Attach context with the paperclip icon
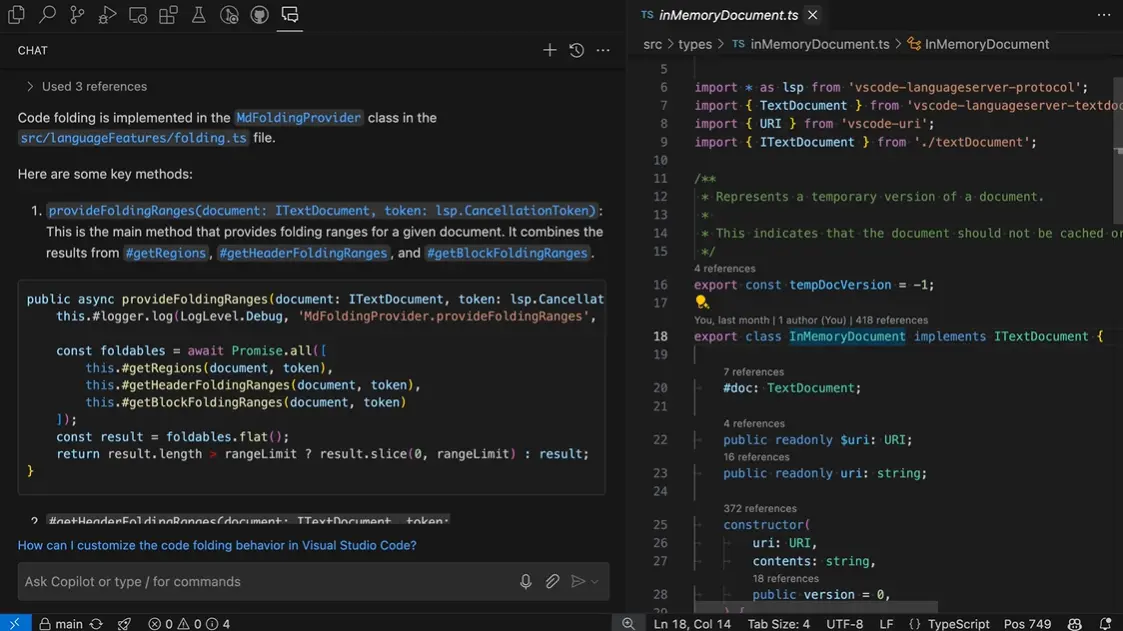1123x631 pixels. [x=552, y=582]
